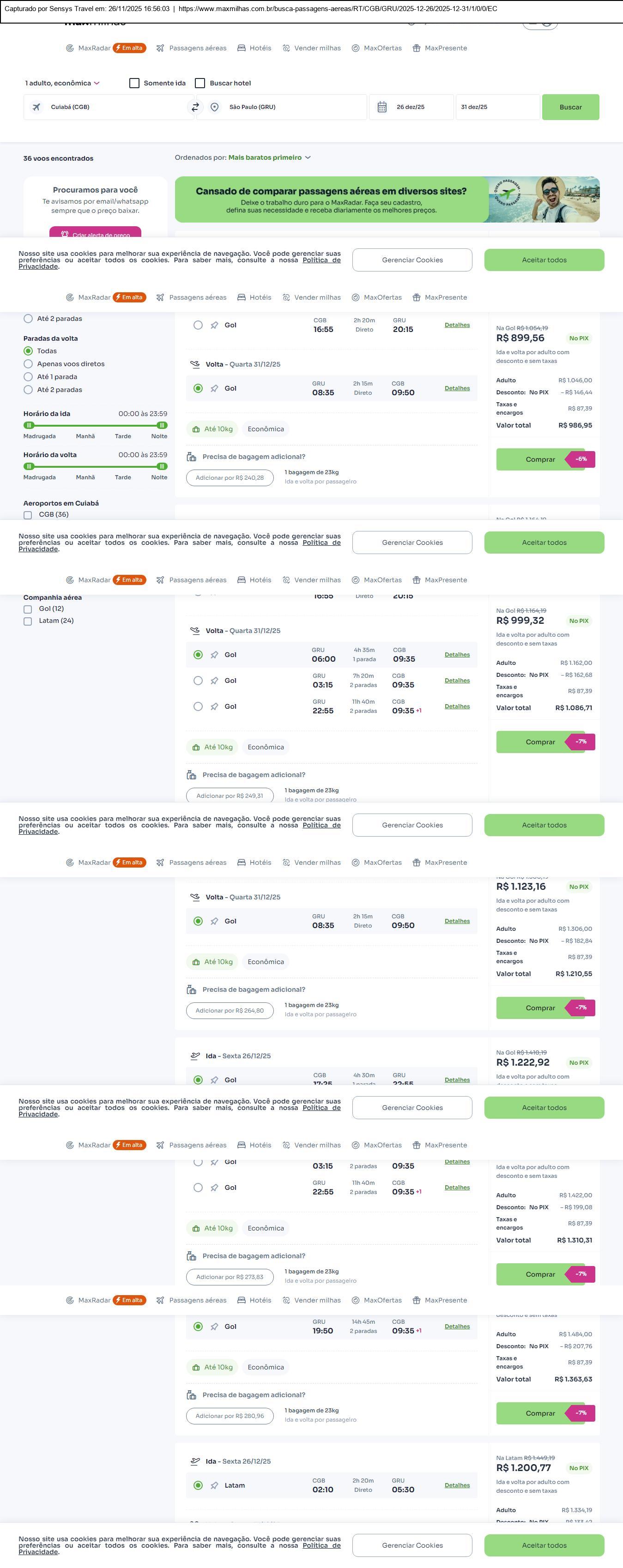This screenshot has height=1568, width=623.
Task: Click the luggage icon beside 'Precisa de bagagem adicional?'
Action: [x=191, y=457]
